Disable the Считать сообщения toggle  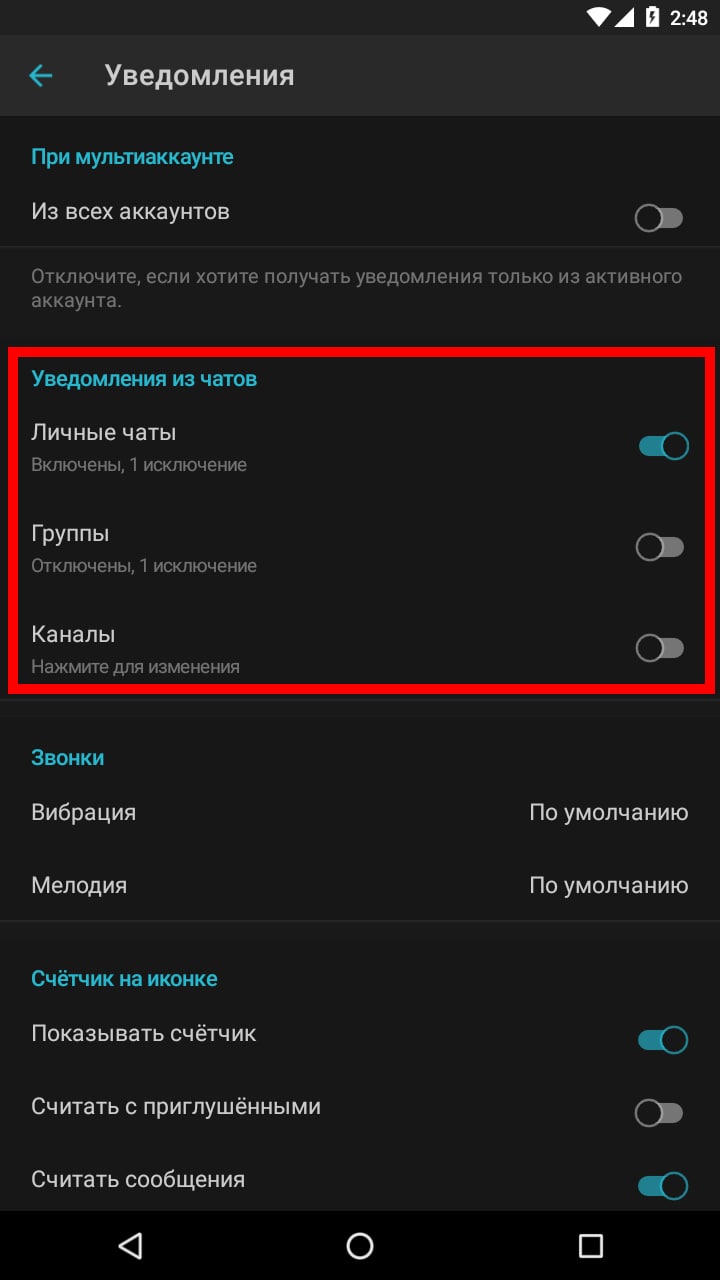click(x=663, y=1186)
